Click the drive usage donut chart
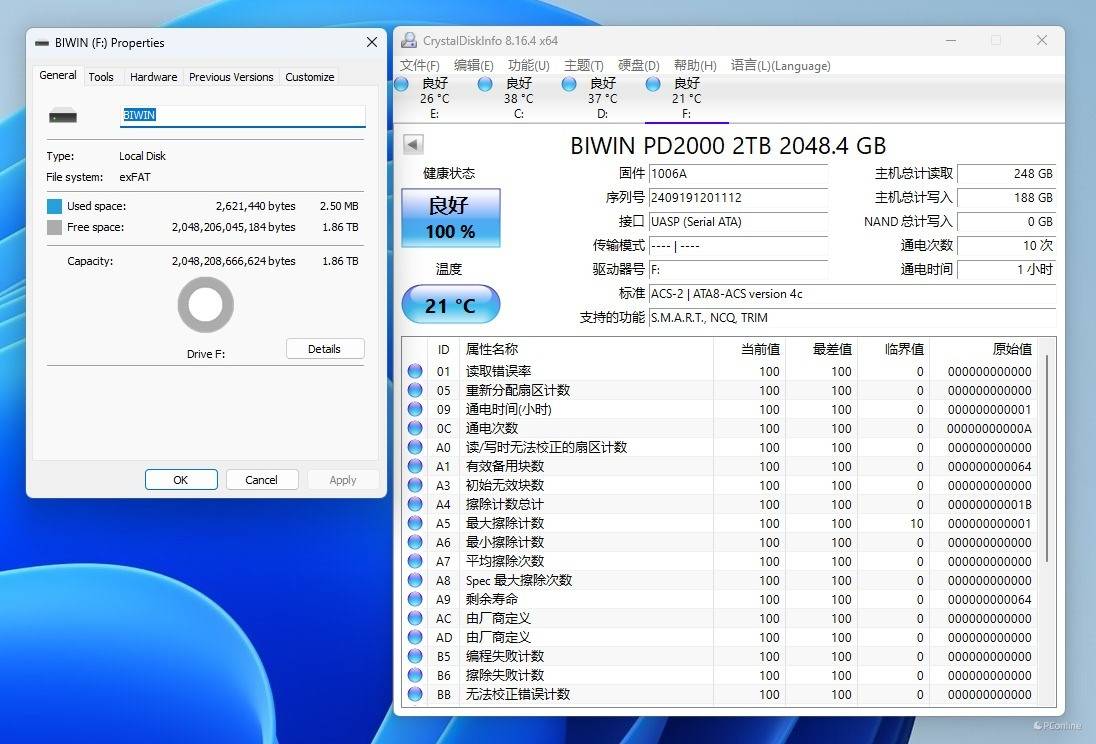1096x744 pixels. pyautogui.click(x=206, y=305)
